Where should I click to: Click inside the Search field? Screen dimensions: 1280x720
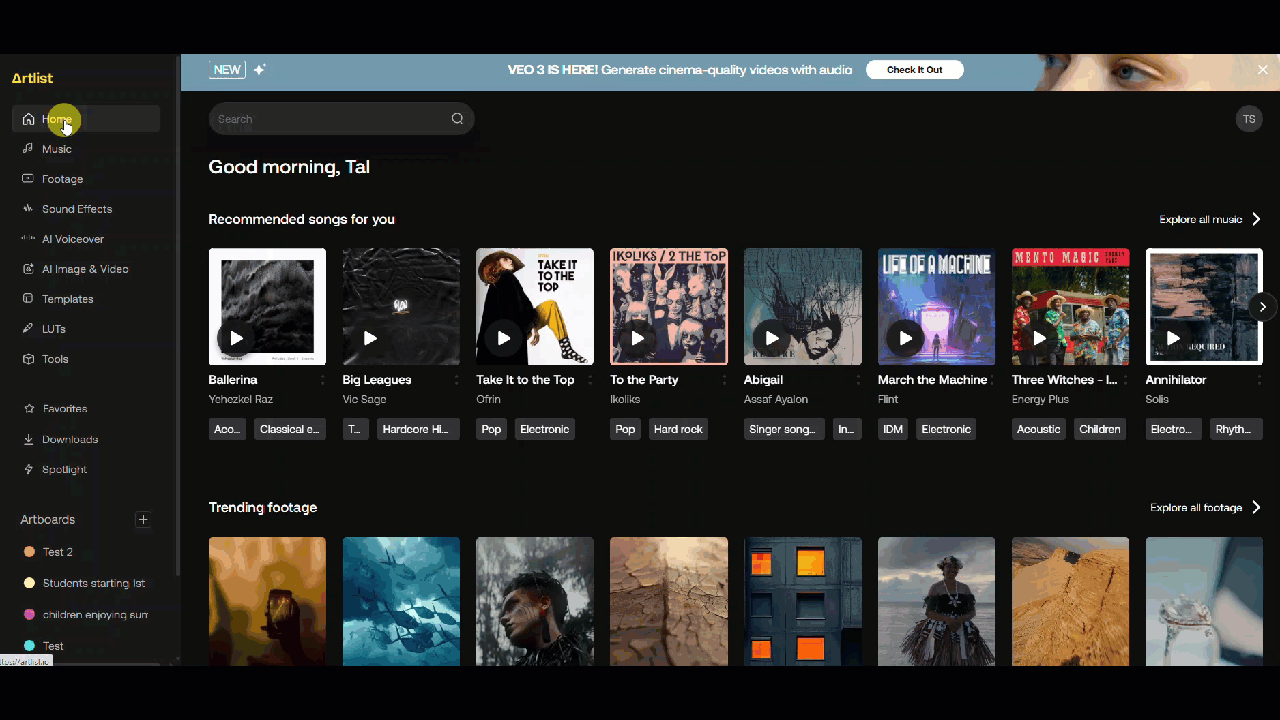(330, 118)
